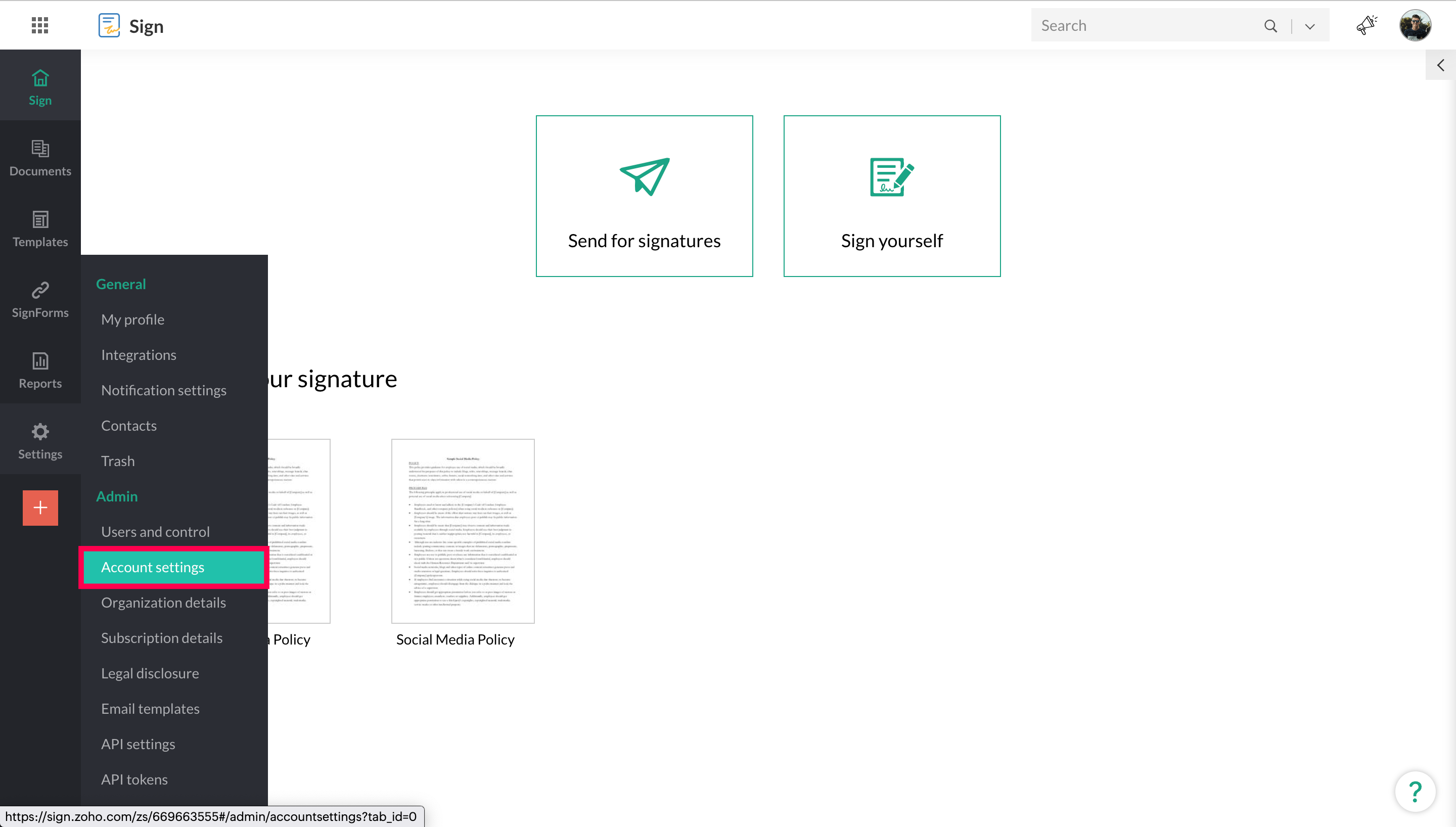Click the red plus create button
This screenshot has width=1456, height=827.
pyautogui.click(x=40, y=507)
